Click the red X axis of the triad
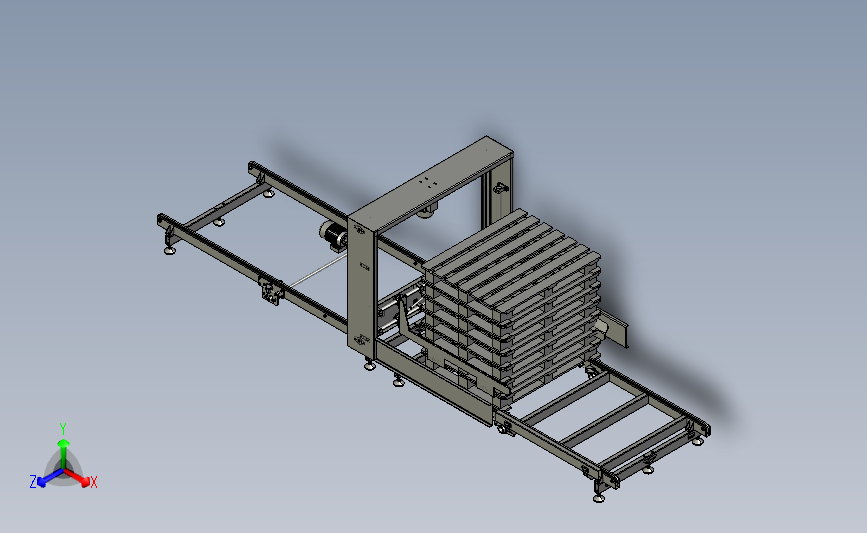This screenshot has width=867, height=533. point(78,478)
